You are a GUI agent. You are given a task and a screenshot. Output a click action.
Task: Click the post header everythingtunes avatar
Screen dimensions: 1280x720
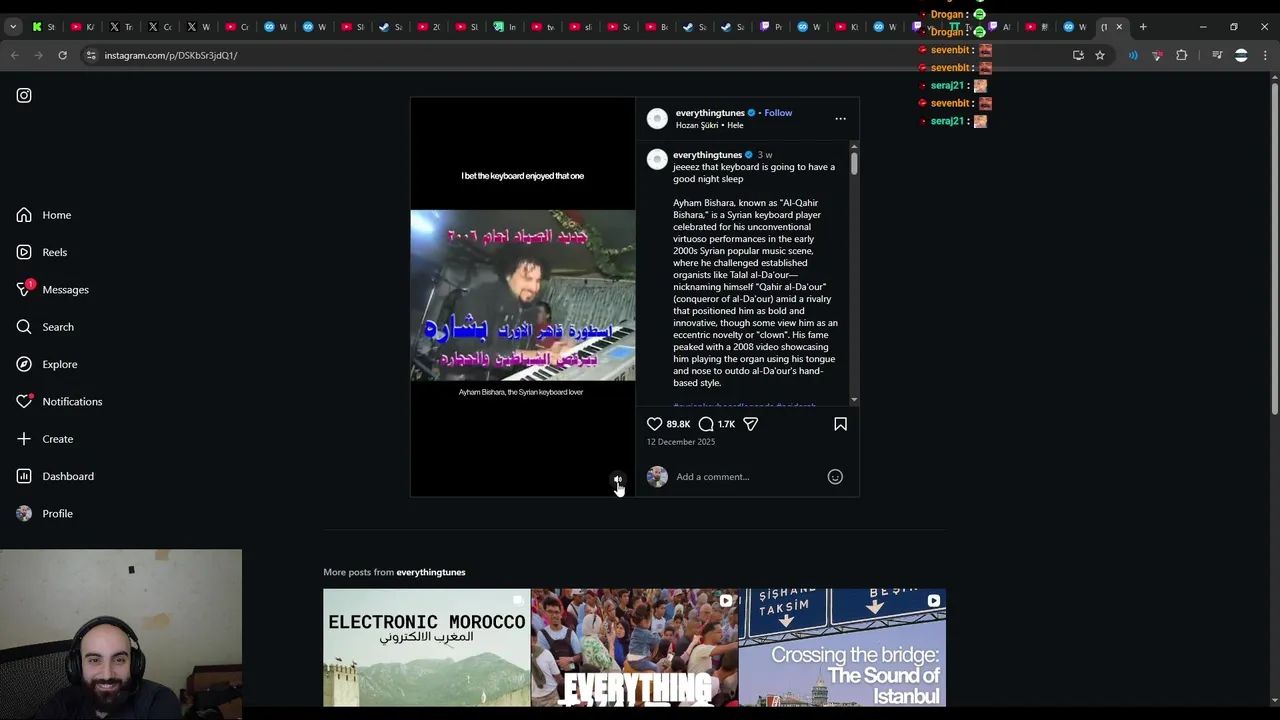point(657,119)
